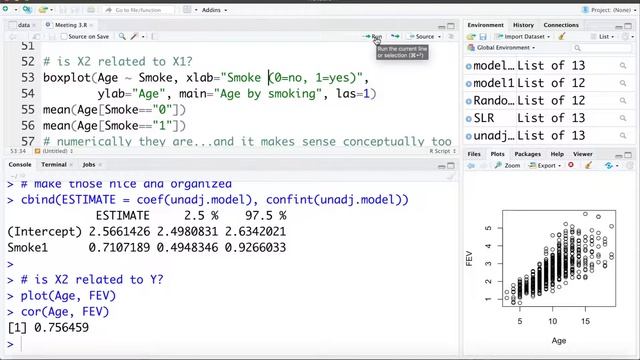Image resolution: width=640 pixels, height=360 pixels.
Task: Click the clear environment broom icon
Action: click(562, 36)
